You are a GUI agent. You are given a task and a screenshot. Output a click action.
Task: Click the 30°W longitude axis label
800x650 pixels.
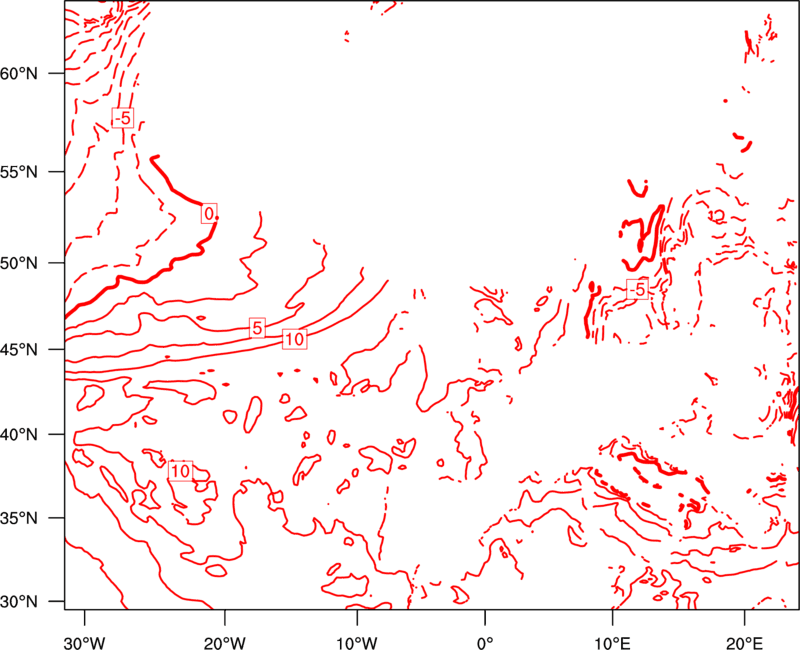[x=85, y=643]
